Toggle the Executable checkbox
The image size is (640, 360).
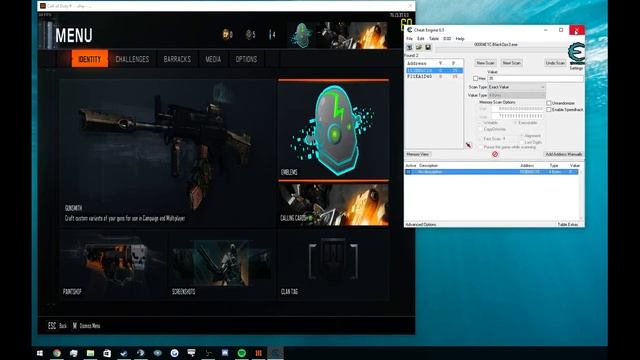pos(516,123)
